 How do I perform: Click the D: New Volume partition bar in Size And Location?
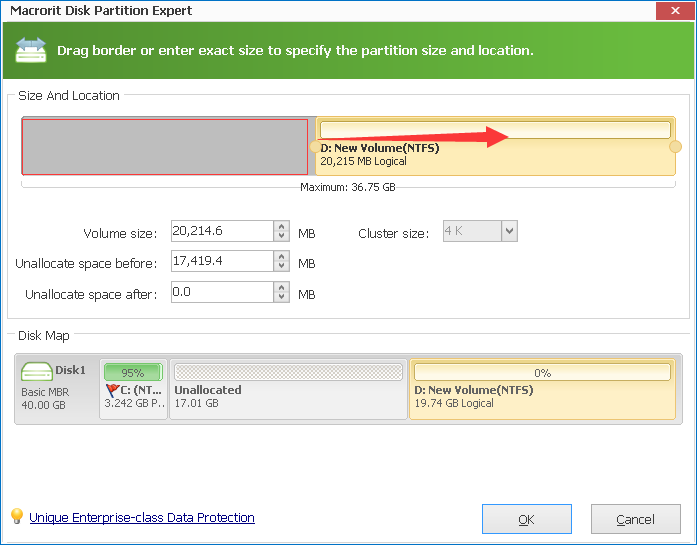[x=495, y=146]
